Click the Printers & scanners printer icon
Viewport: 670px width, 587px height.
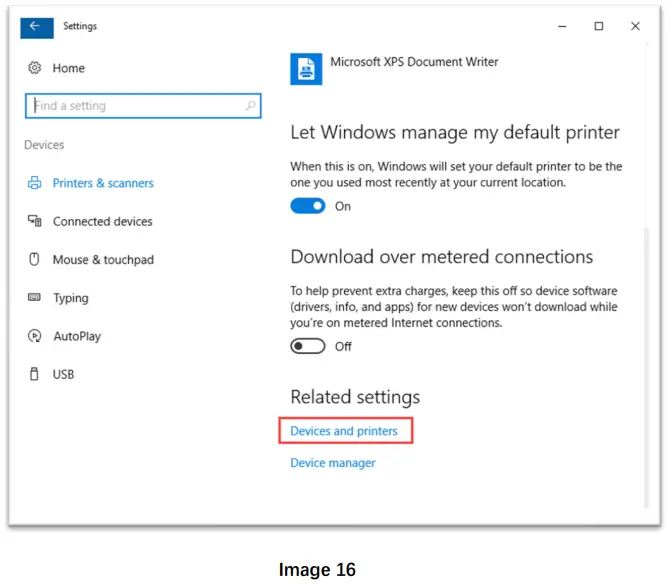pos(35,183)
